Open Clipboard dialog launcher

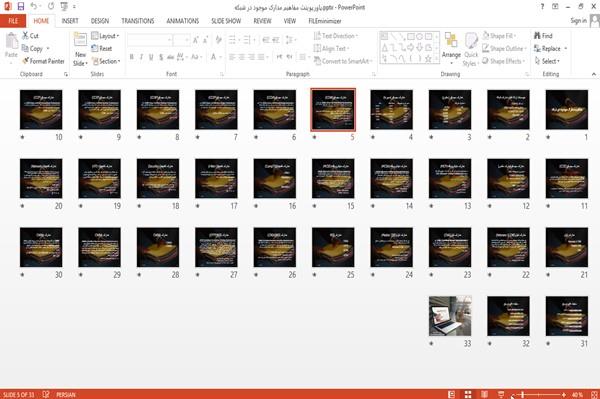(66, 74)
